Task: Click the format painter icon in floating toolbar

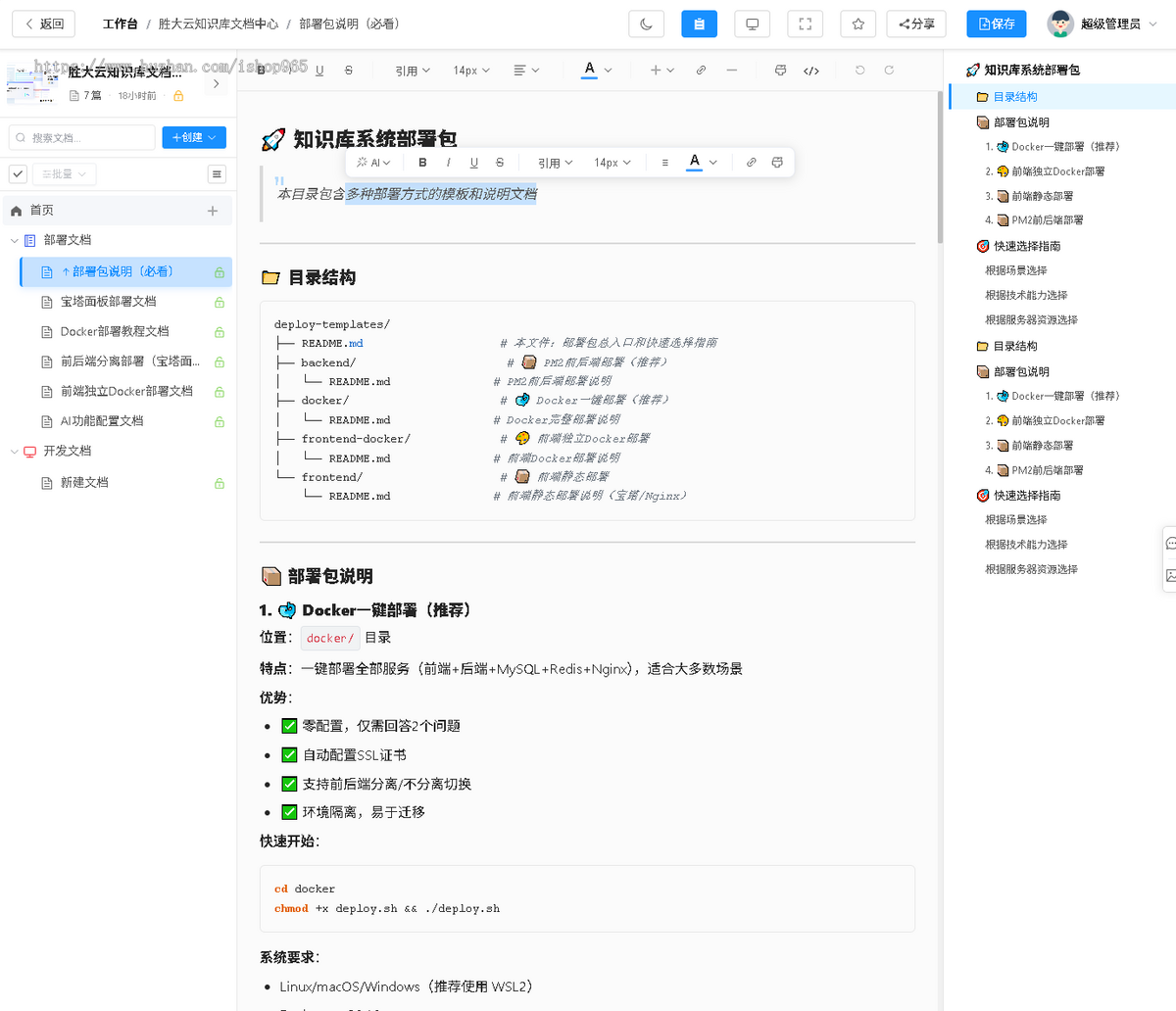Action: 777,163
